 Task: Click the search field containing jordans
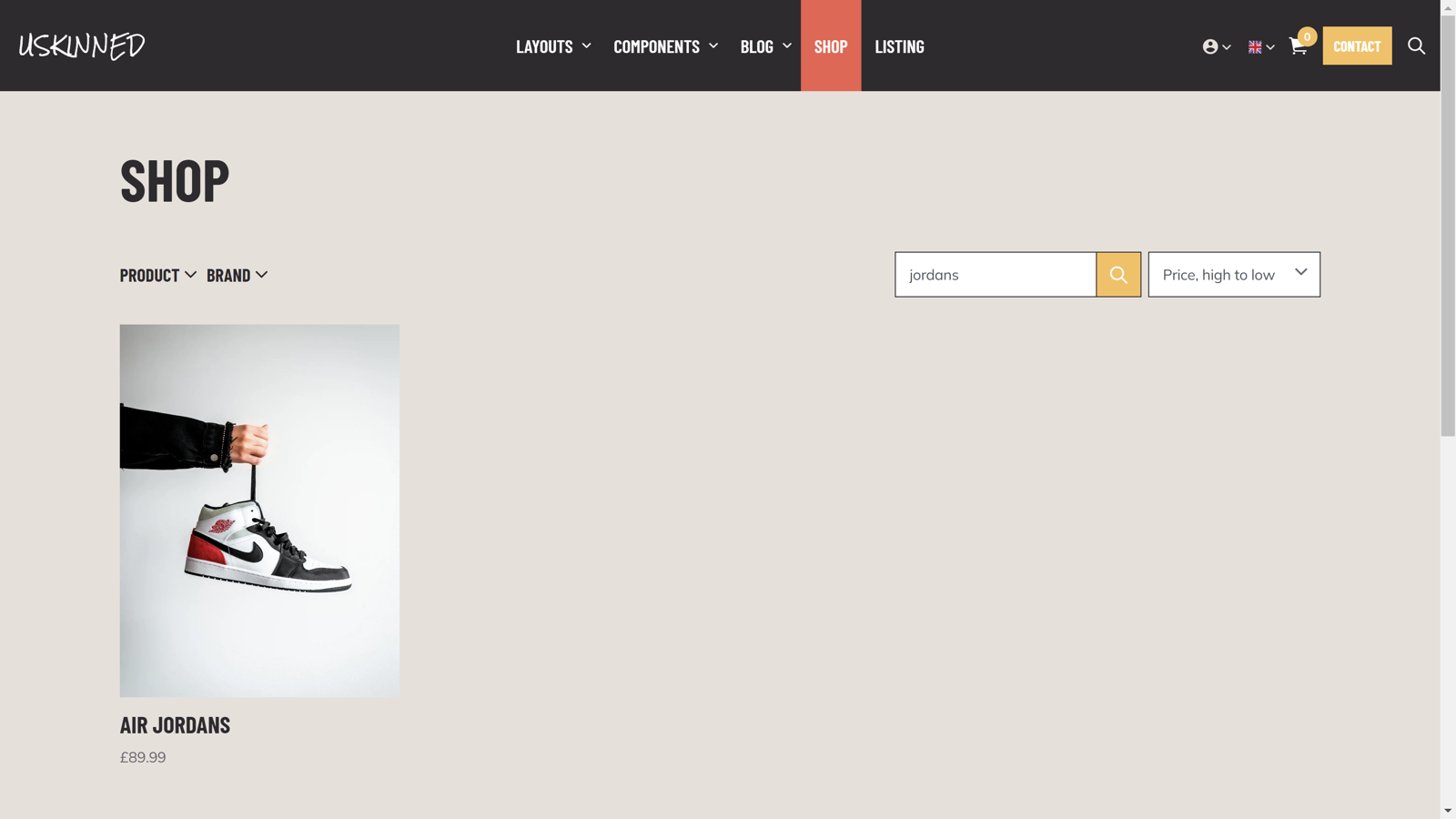click(x=996, y=275)
